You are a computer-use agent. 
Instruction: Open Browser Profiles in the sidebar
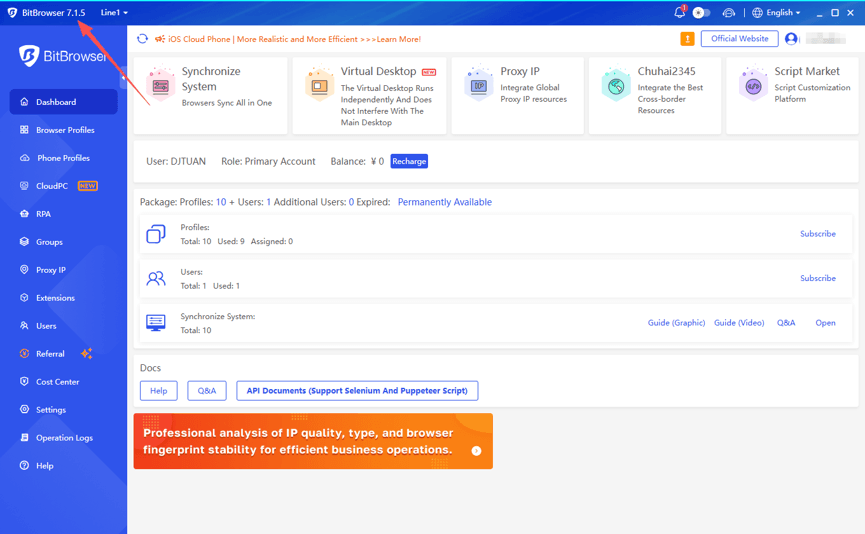pos(63,130)
